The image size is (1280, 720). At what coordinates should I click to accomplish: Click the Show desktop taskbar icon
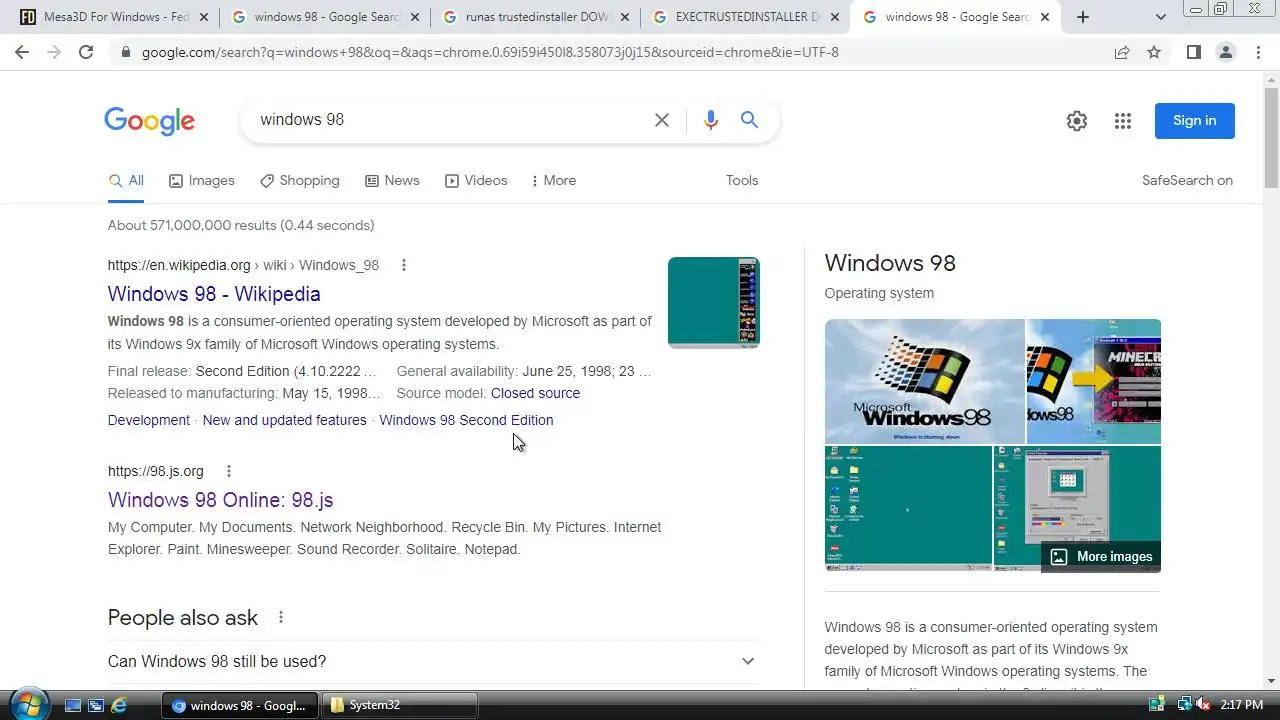(72, 705)
